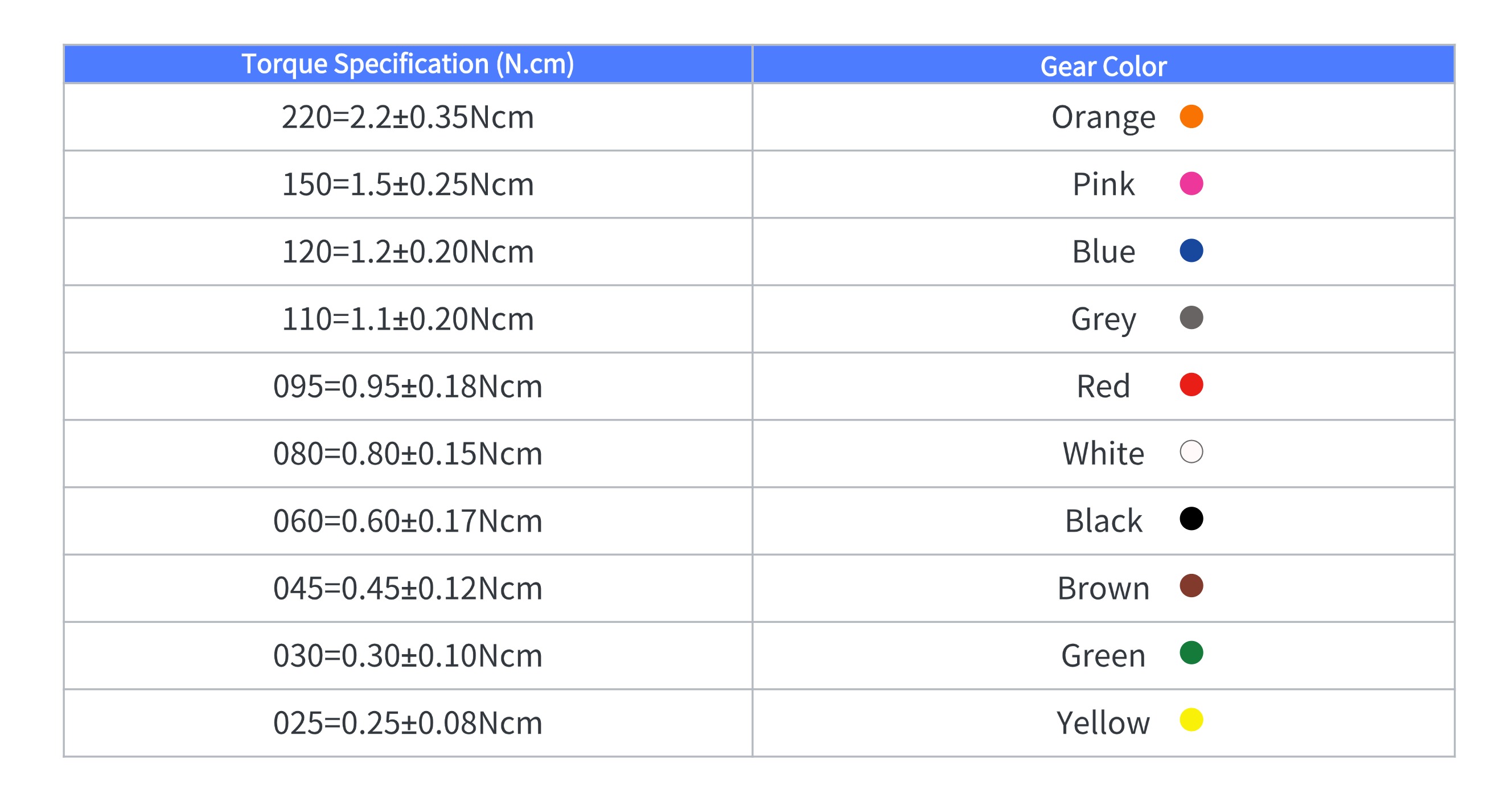1512x801 pixels.
Task: Click the white outlined color circle
Action: coord(1191,452)
